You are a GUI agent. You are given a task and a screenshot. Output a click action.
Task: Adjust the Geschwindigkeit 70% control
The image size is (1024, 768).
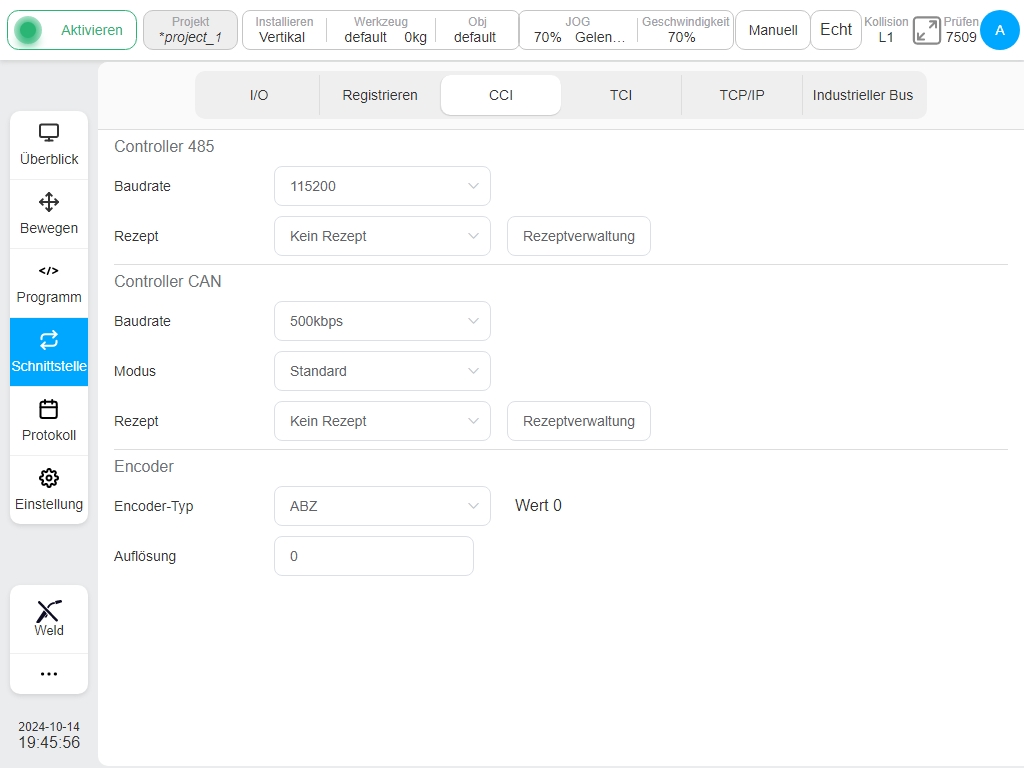685,30
